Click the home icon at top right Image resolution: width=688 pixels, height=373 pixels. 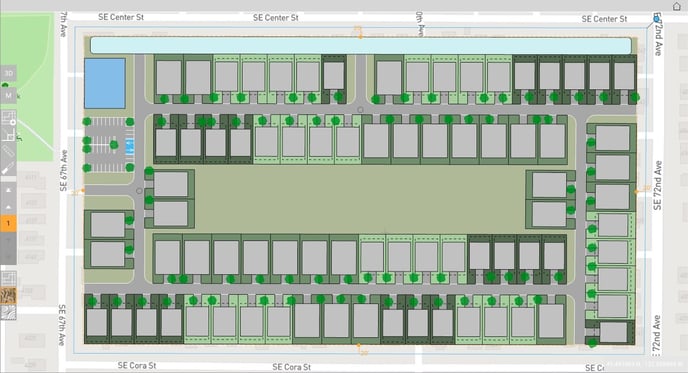(x=676, y=6)
